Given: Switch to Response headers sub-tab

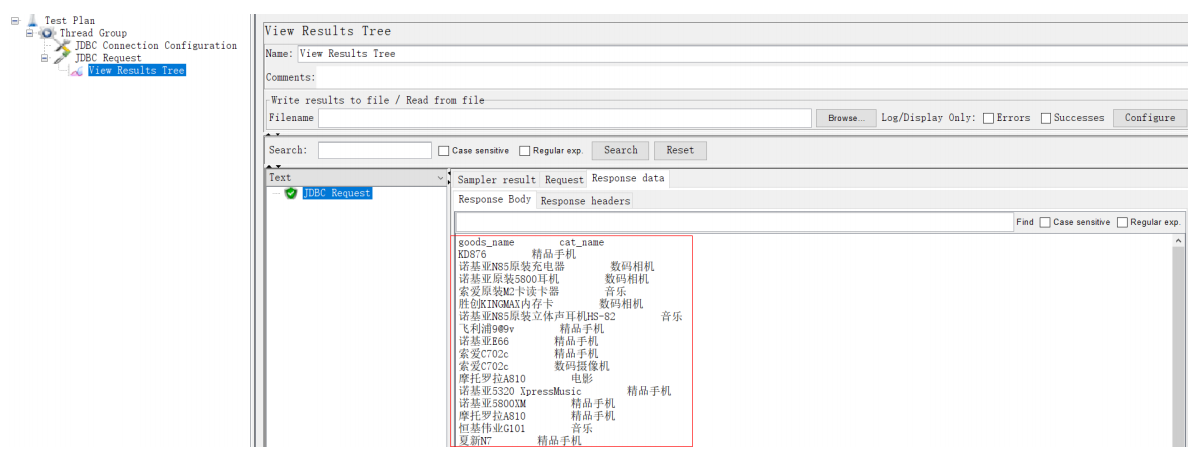Looking at the screenshot, I should 585,201.
